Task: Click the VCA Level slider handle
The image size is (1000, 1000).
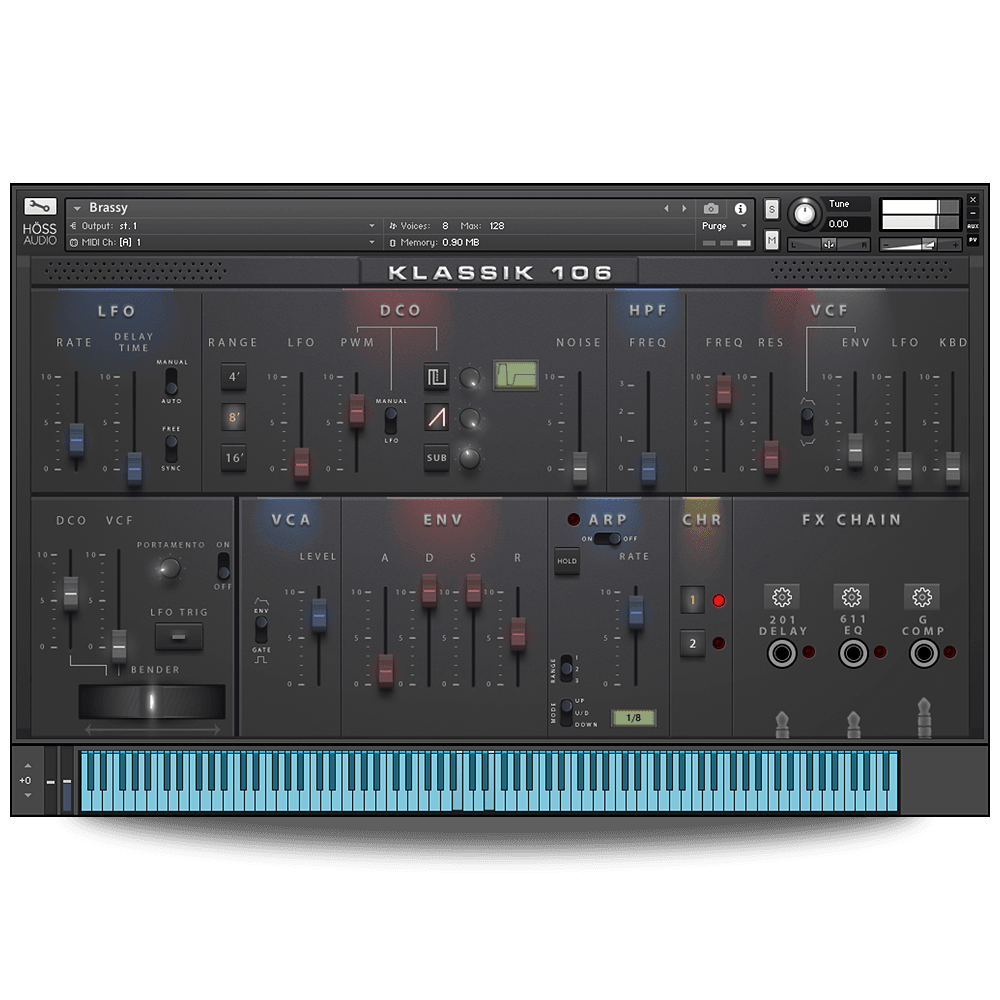Action: tap(319, 615)
